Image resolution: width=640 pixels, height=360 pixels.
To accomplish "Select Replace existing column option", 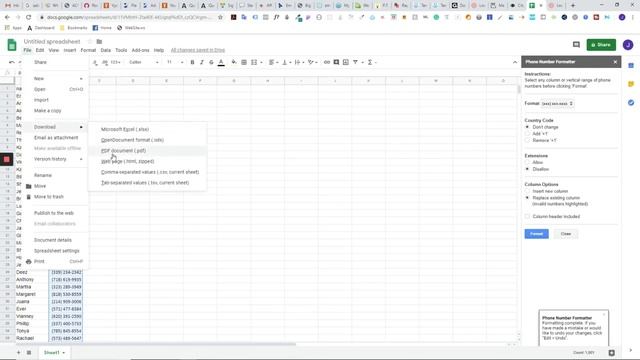I will tap(527, 198).
